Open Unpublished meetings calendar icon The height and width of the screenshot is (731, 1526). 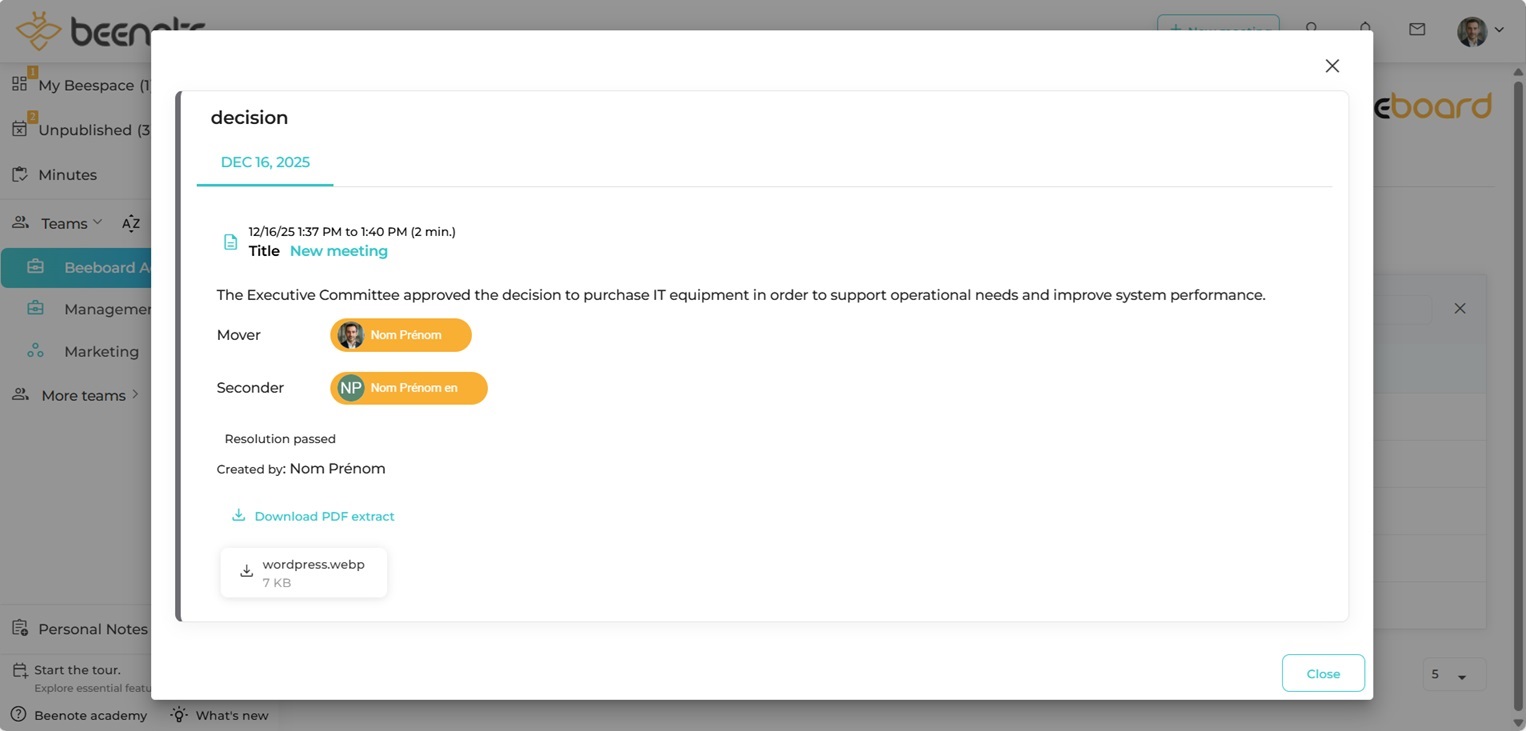(19, 129)
